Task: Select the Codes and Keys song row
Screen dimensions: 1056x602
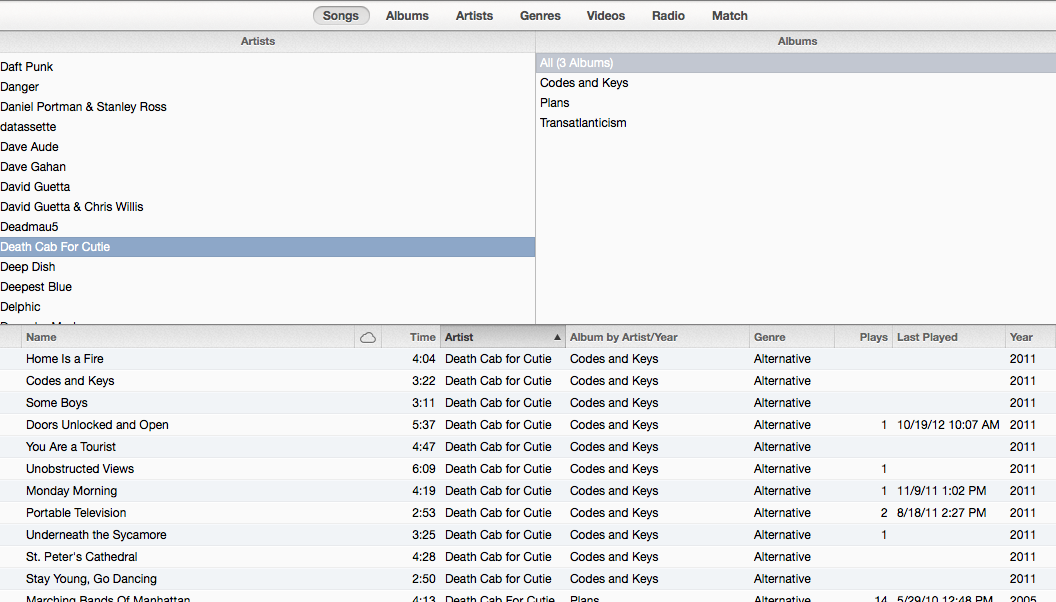Action: point(528,381)
